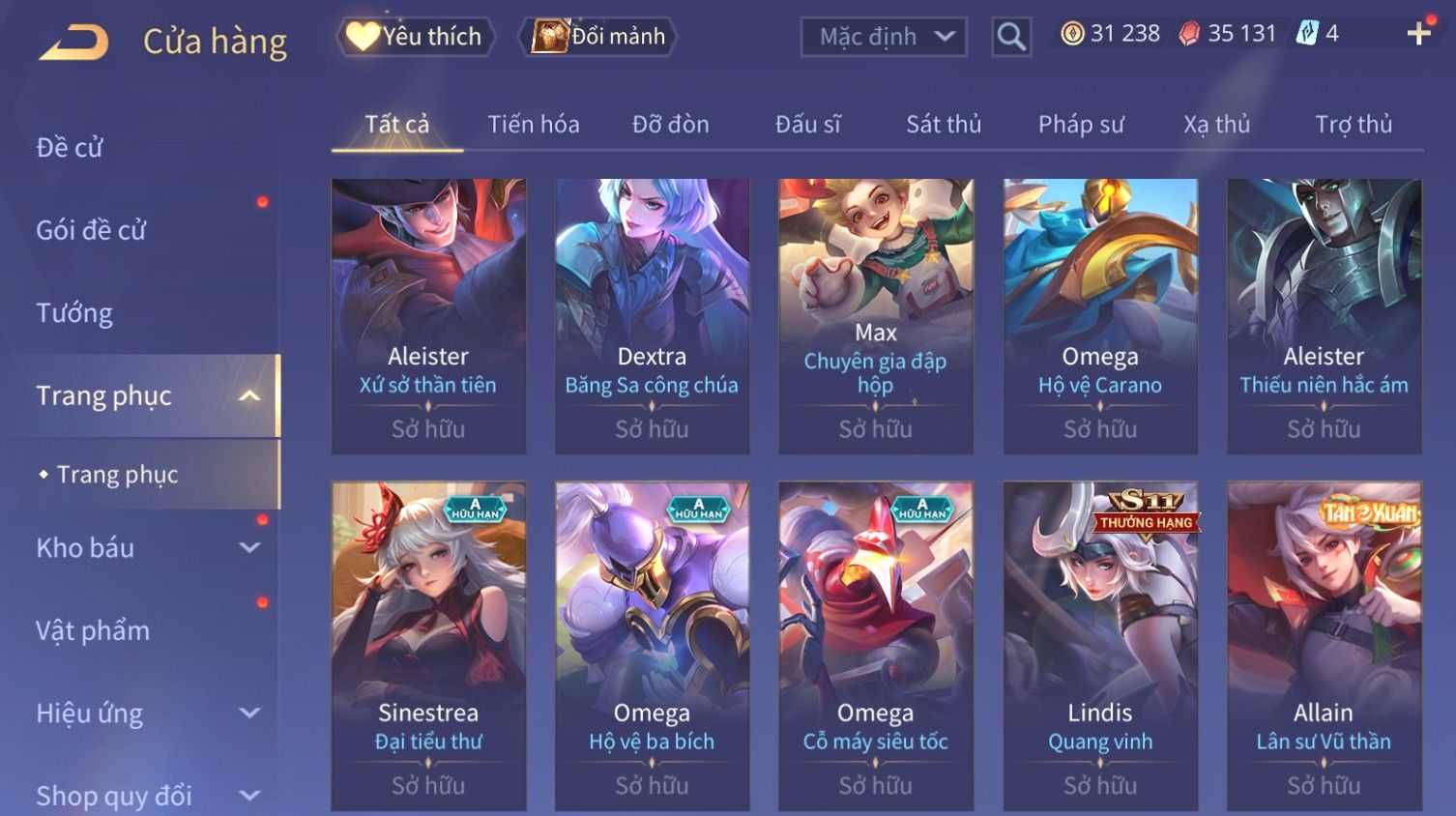Open Allain Lân sư Vũ thần skin
This screenshot has width=1456, height=816.
click(x=1324, y=646)
